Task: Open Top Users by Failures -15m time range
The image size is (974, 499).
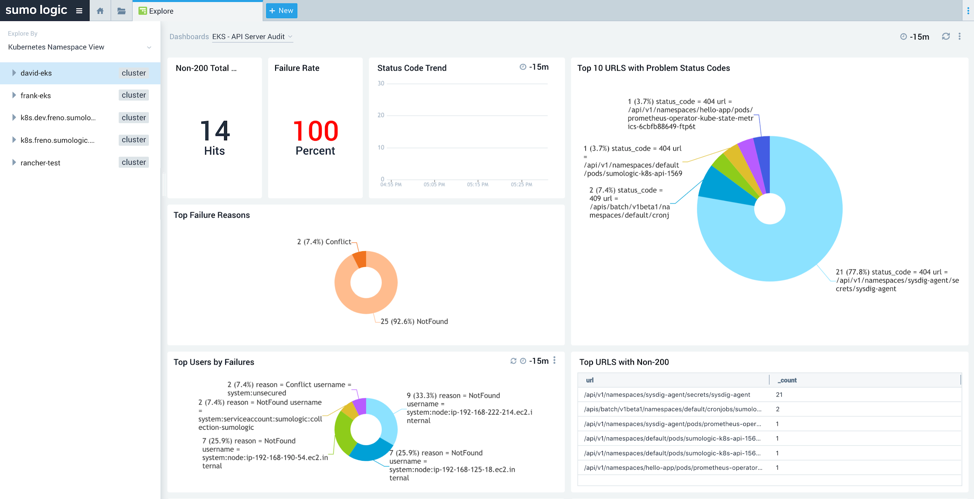Action: pyautogui.click(x=539, y=361)
